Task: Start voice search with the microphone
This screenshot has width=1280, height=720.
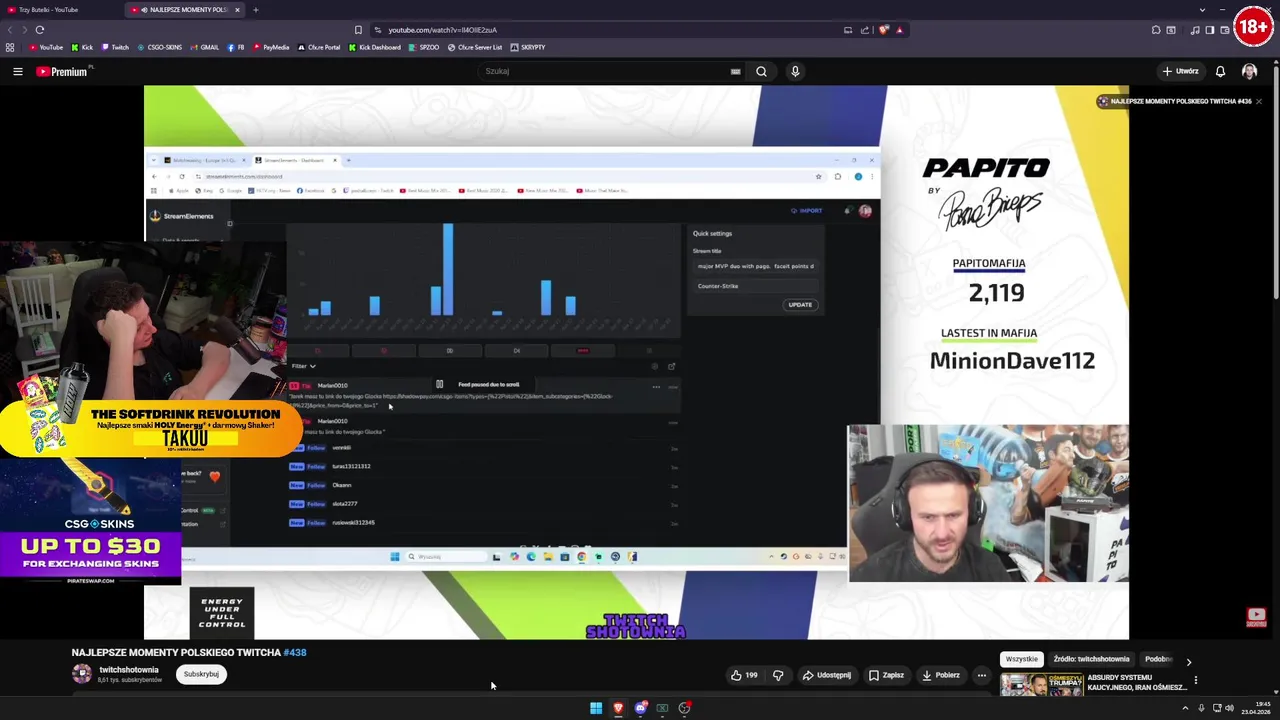Action: [x=795, y=71]
